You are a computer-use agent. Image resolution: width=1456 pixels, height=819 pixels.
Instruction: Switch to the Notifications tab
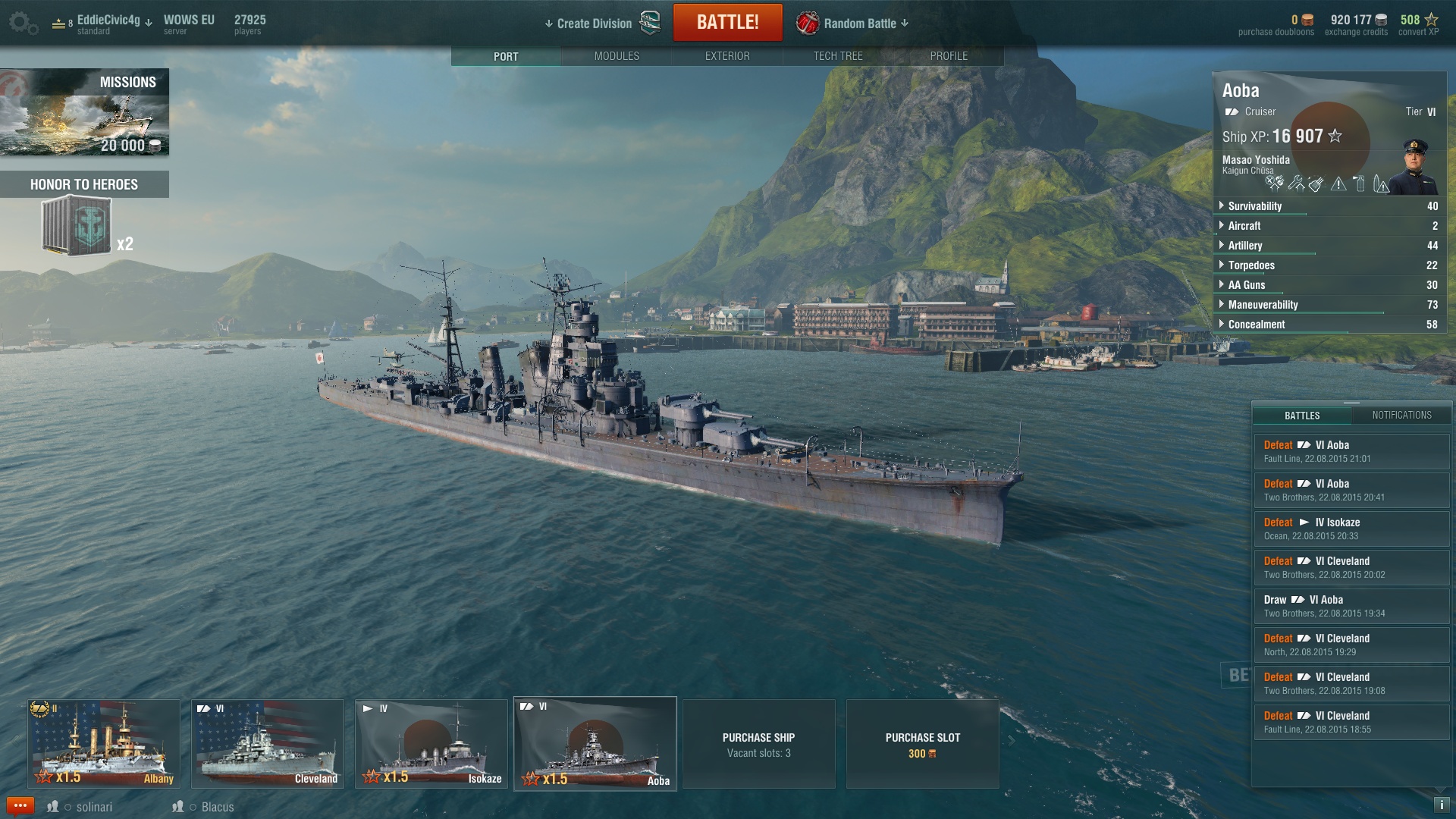point(1401,416)
